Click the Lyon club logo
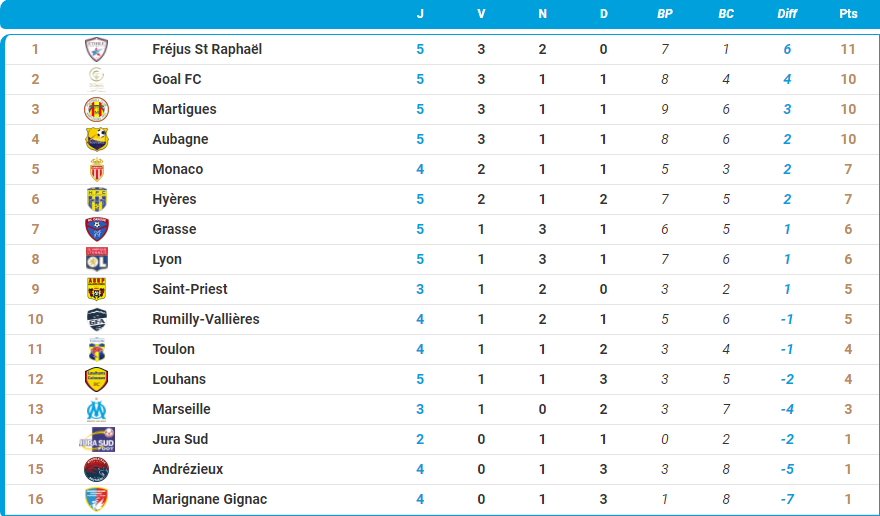Screen dimensions: 880x516 96,259
